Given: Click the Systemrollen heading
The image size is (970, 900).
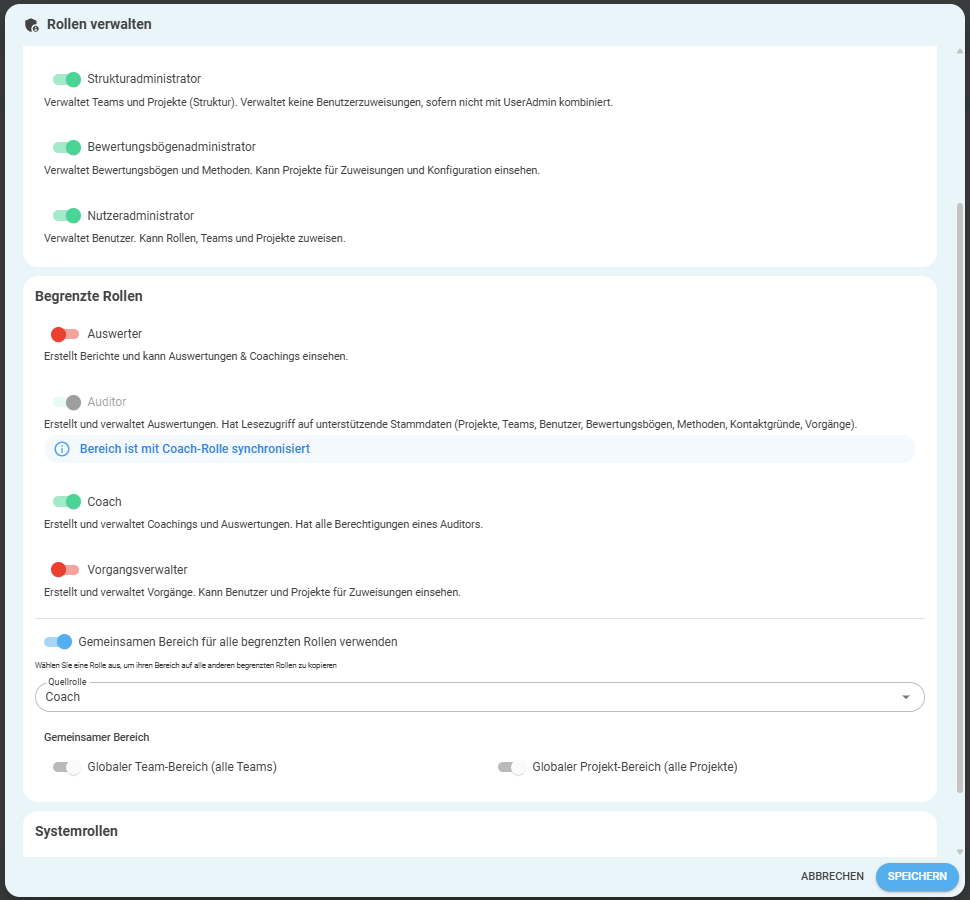Looking at the screenshot, I should (76, 831).
